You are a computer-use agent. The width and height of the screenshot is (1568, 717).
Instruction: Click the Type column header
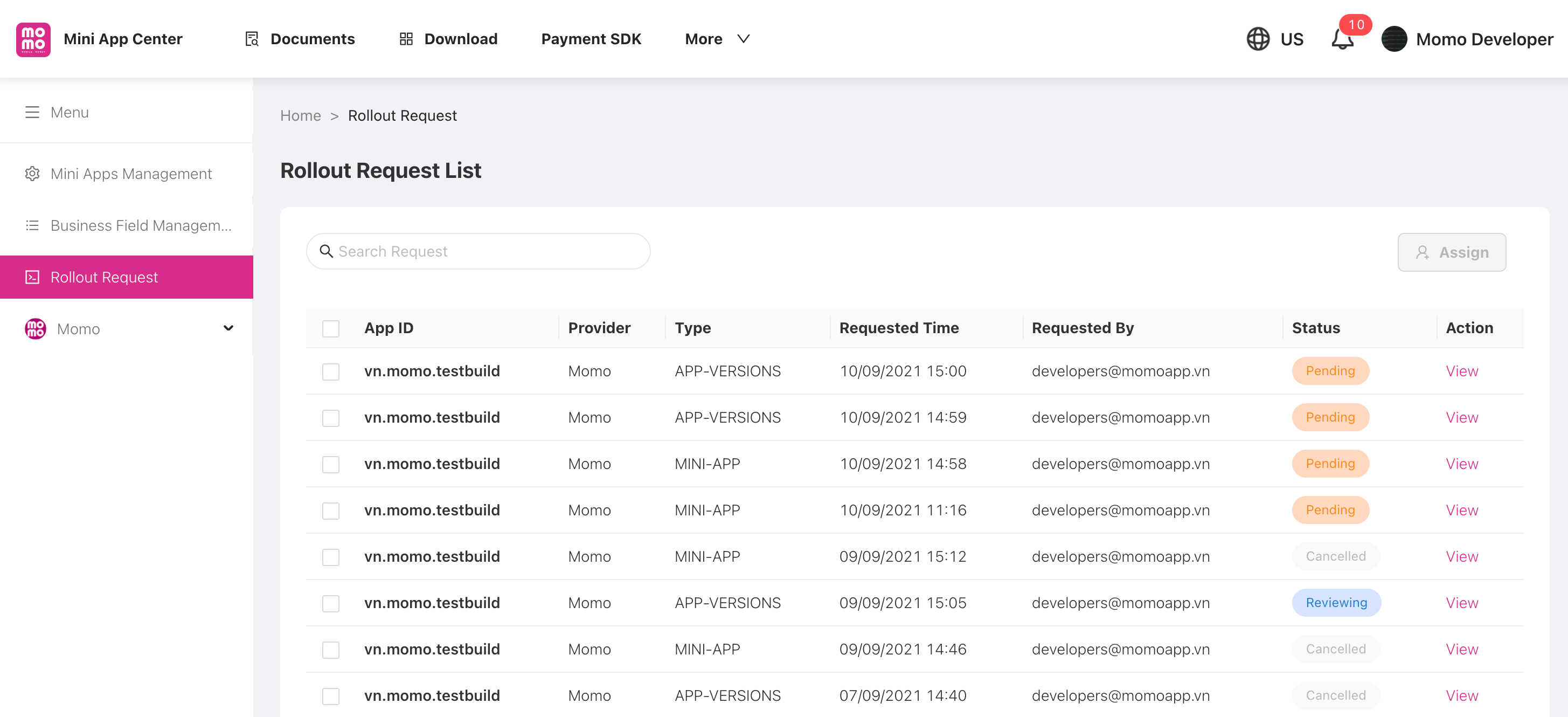693,328
